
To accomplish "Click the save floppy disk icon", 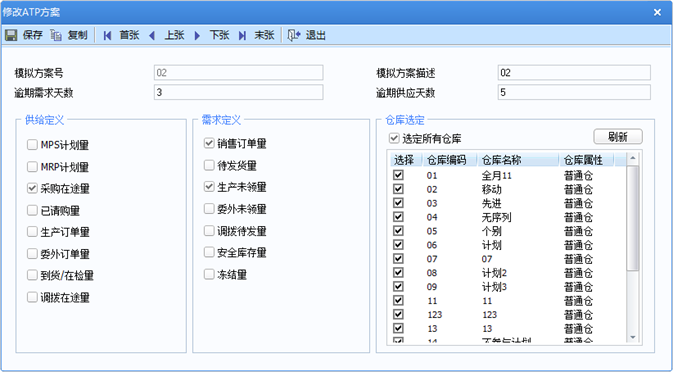I will (x=11, y=35).
